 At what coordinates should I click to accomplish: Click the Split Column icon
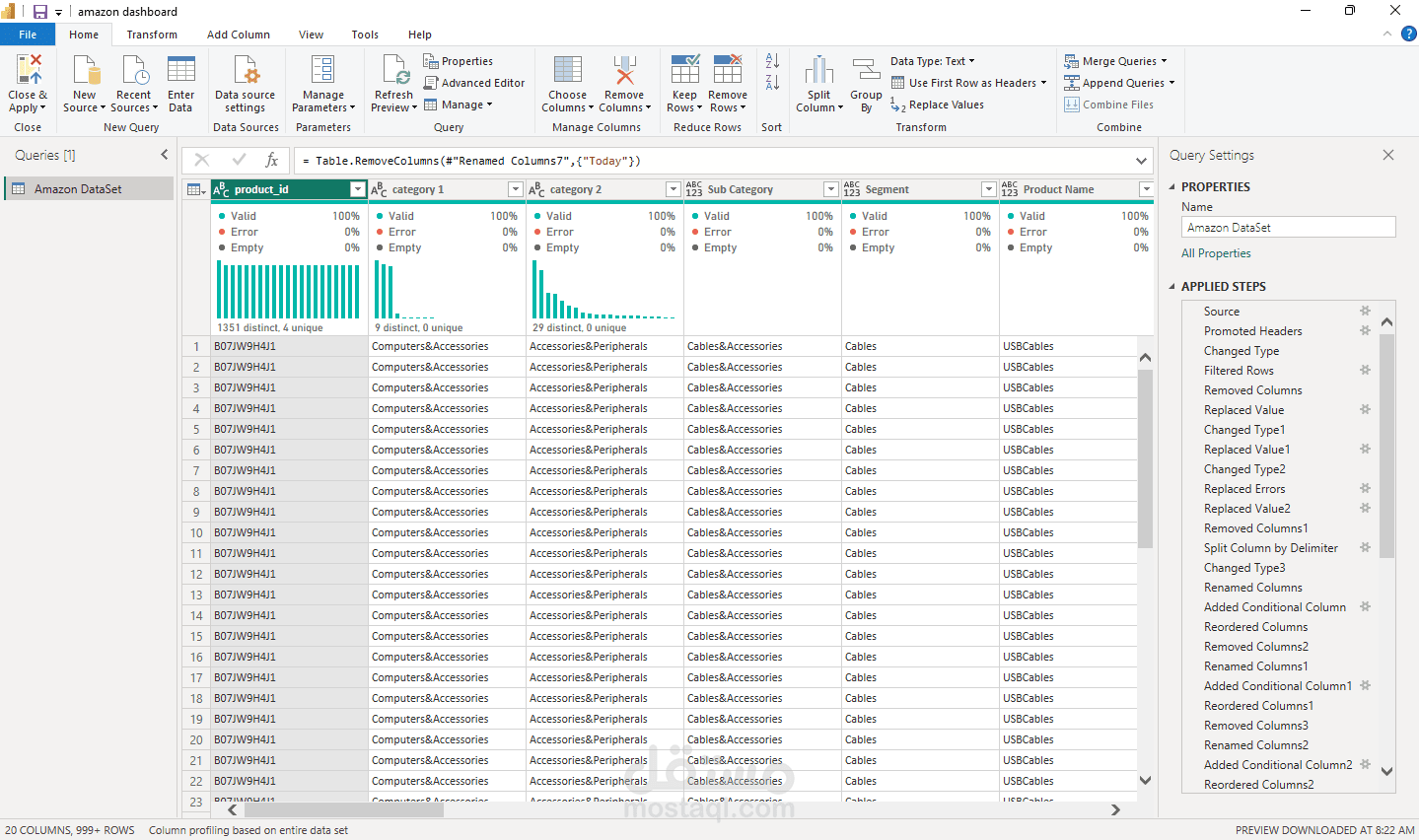[x=818, y=71]
